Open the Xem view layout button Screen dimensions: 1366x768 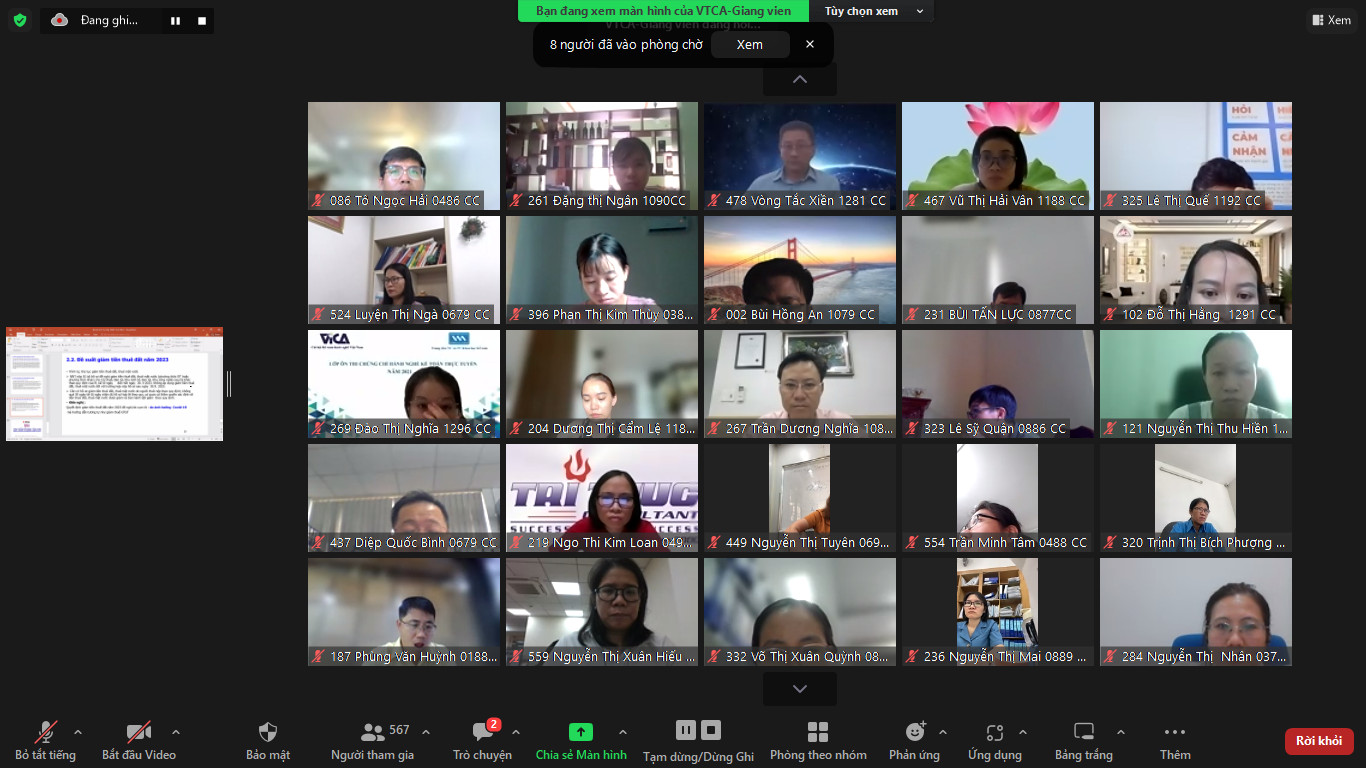pyautogui.click(x=1331, y=20)
